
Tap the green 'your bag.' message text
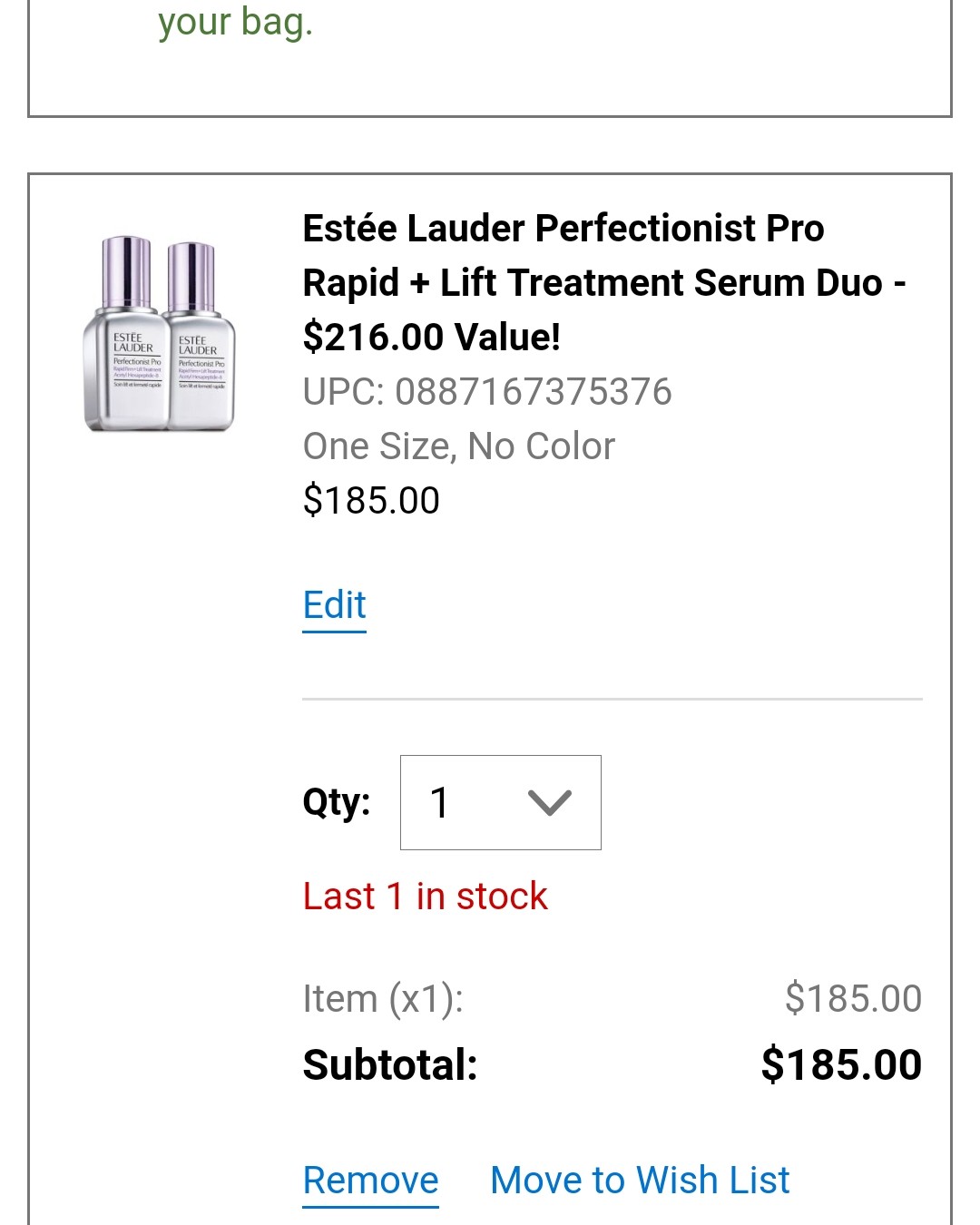click(x=236, y=22)
